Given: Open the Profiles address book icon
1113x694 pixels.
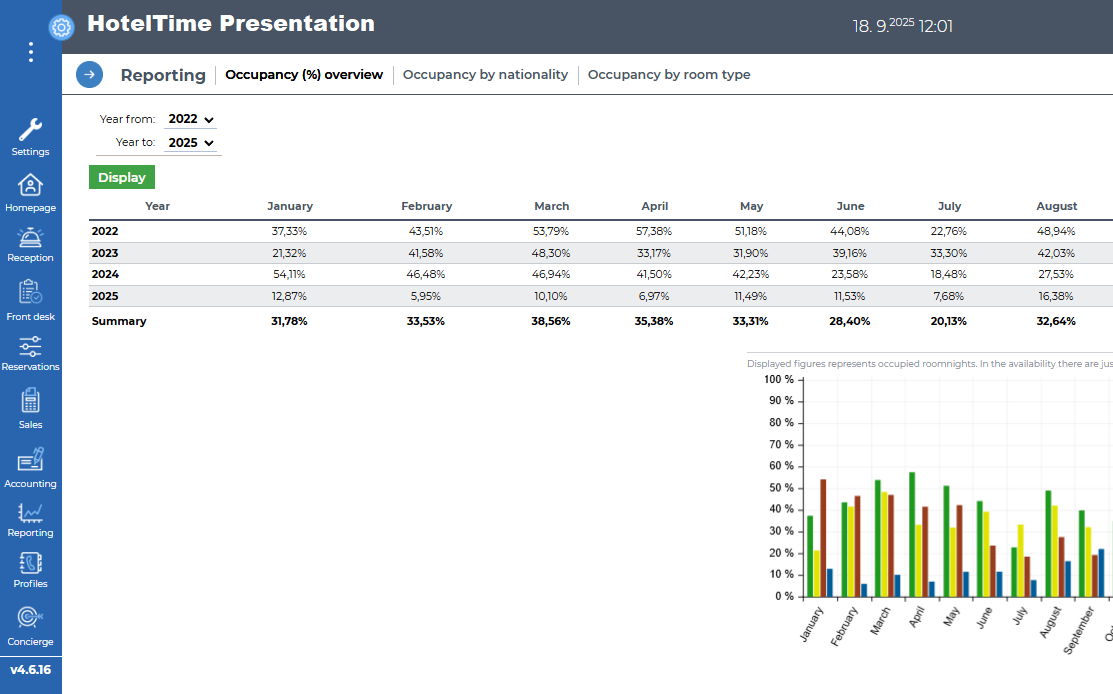Looking at the screenshot, I should 30,563.
